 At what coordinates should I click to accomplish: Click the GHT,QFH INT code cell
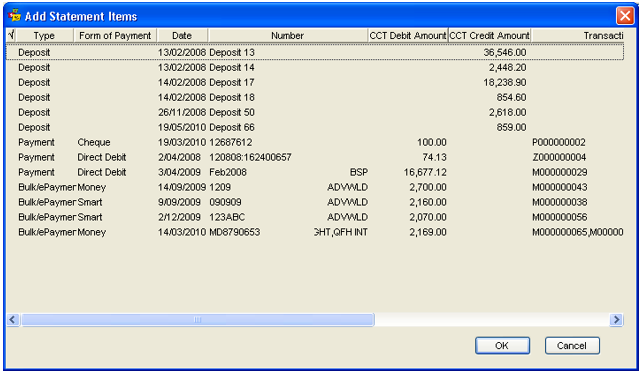(x=341, y=232)
